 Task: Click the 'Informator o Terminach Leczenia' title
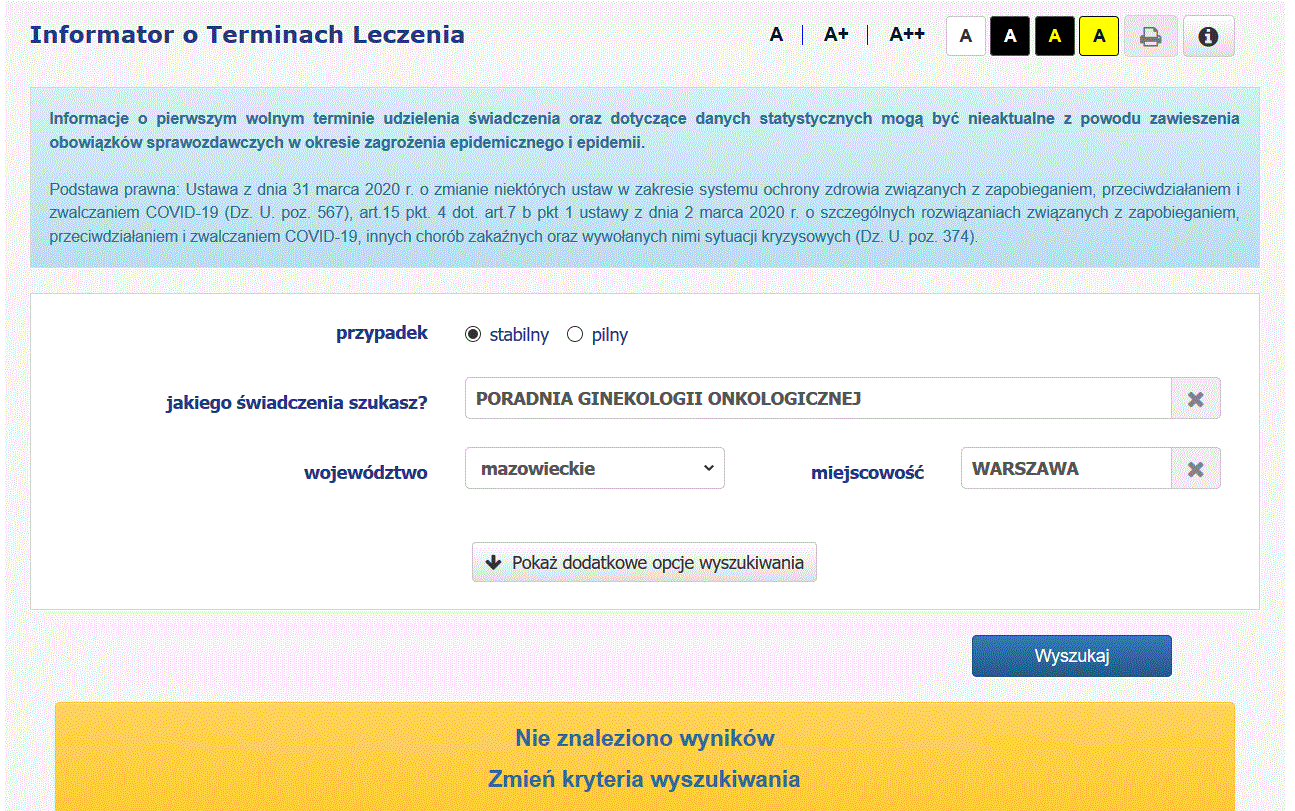tap(247, 35)
